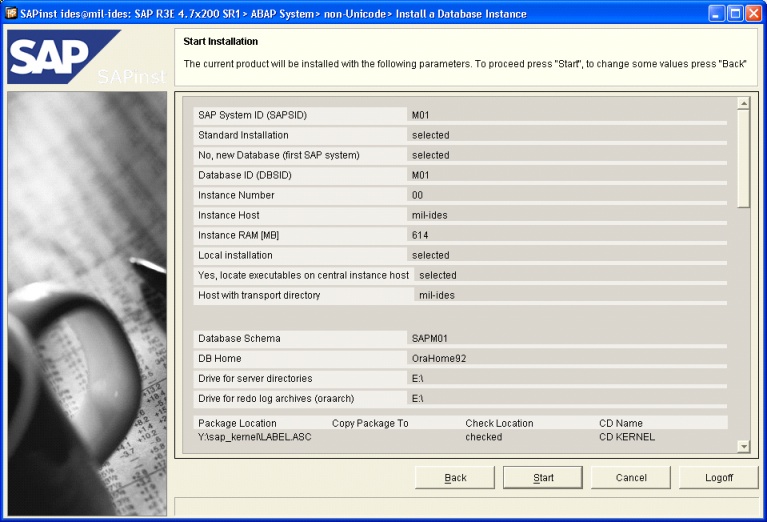
Task: Click the Back button
Action: click(455, 477)
